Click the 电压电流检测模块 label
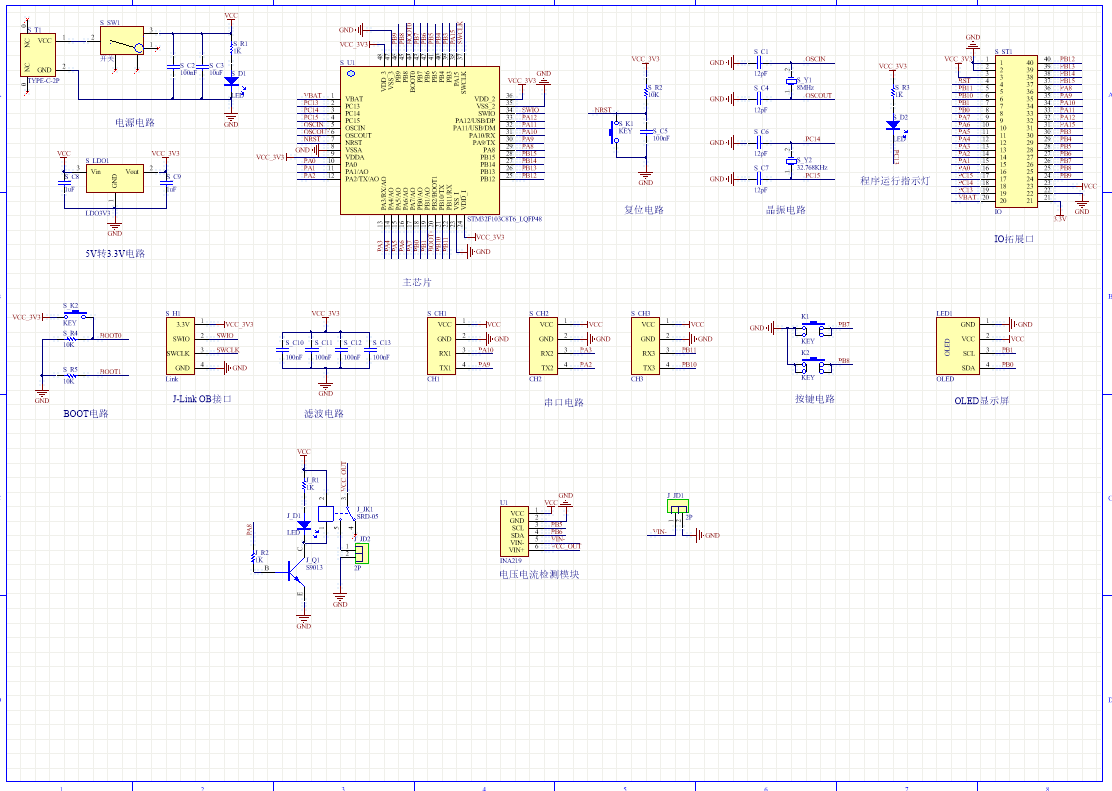1112x791 pixels. click(539, 574)
